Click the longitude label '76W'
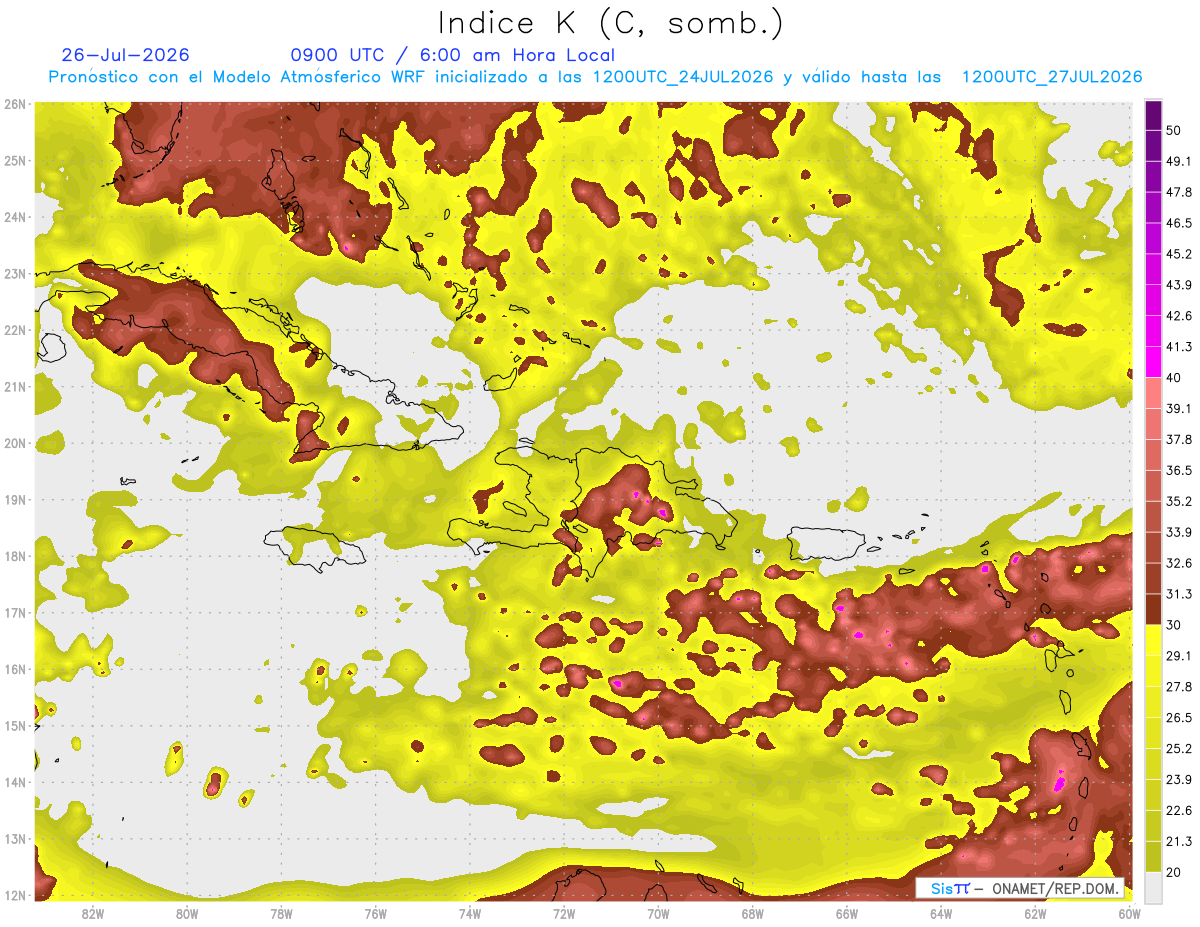The height and width of the screenshot is (927, 1200). pos(375,914)
